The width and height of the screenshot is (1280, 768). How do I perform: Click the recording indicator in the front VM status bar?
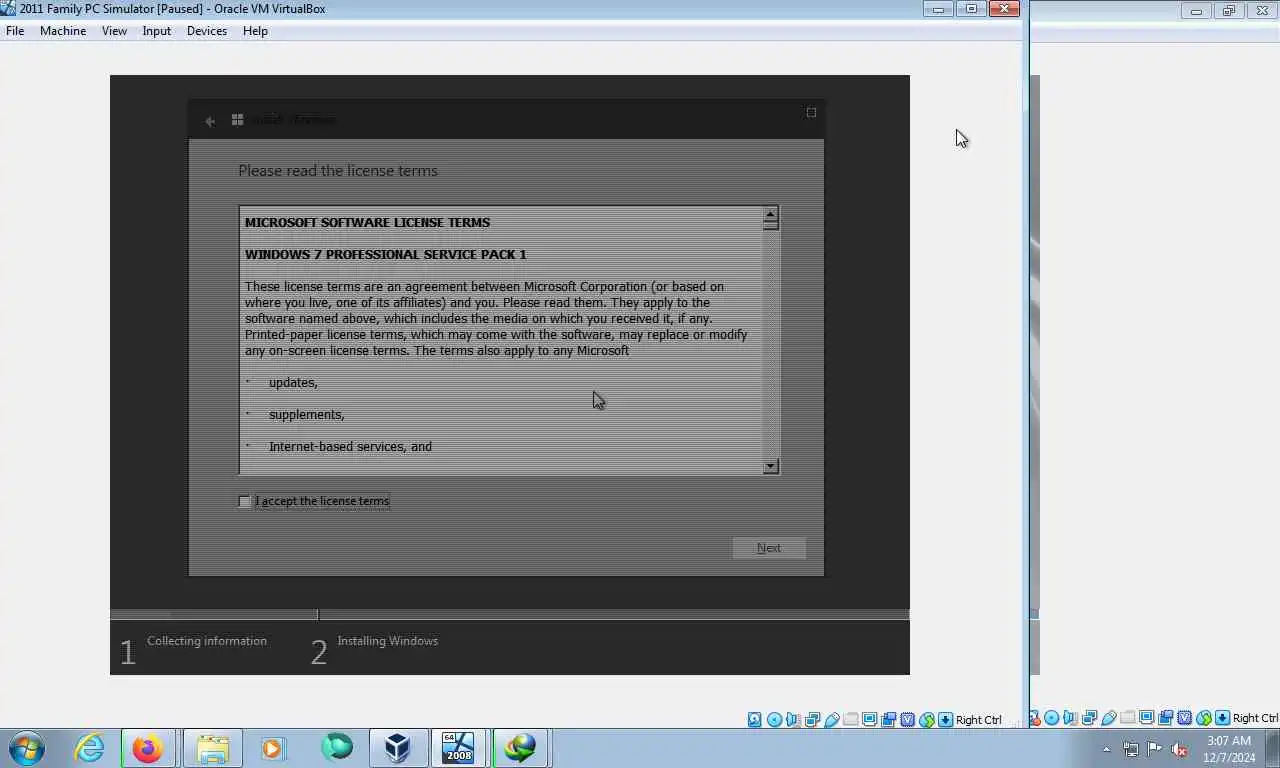(888, 719)
